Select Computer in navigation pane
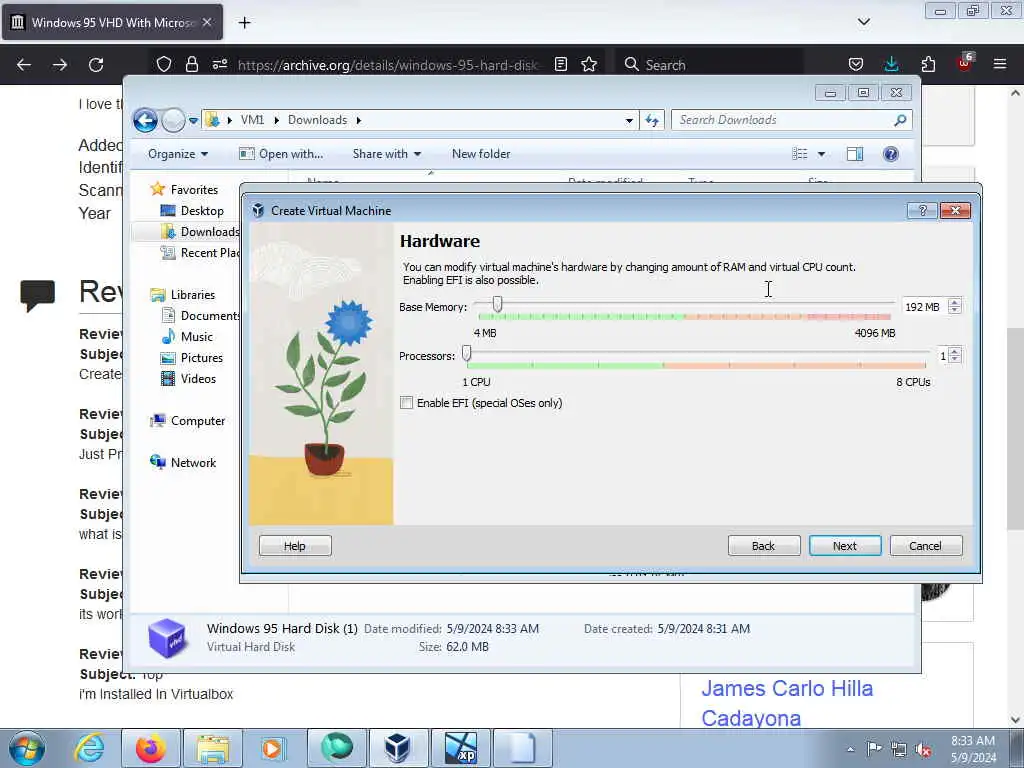Screen dimensions: 1024x768 pyautogui.click(x=197, y=421)
